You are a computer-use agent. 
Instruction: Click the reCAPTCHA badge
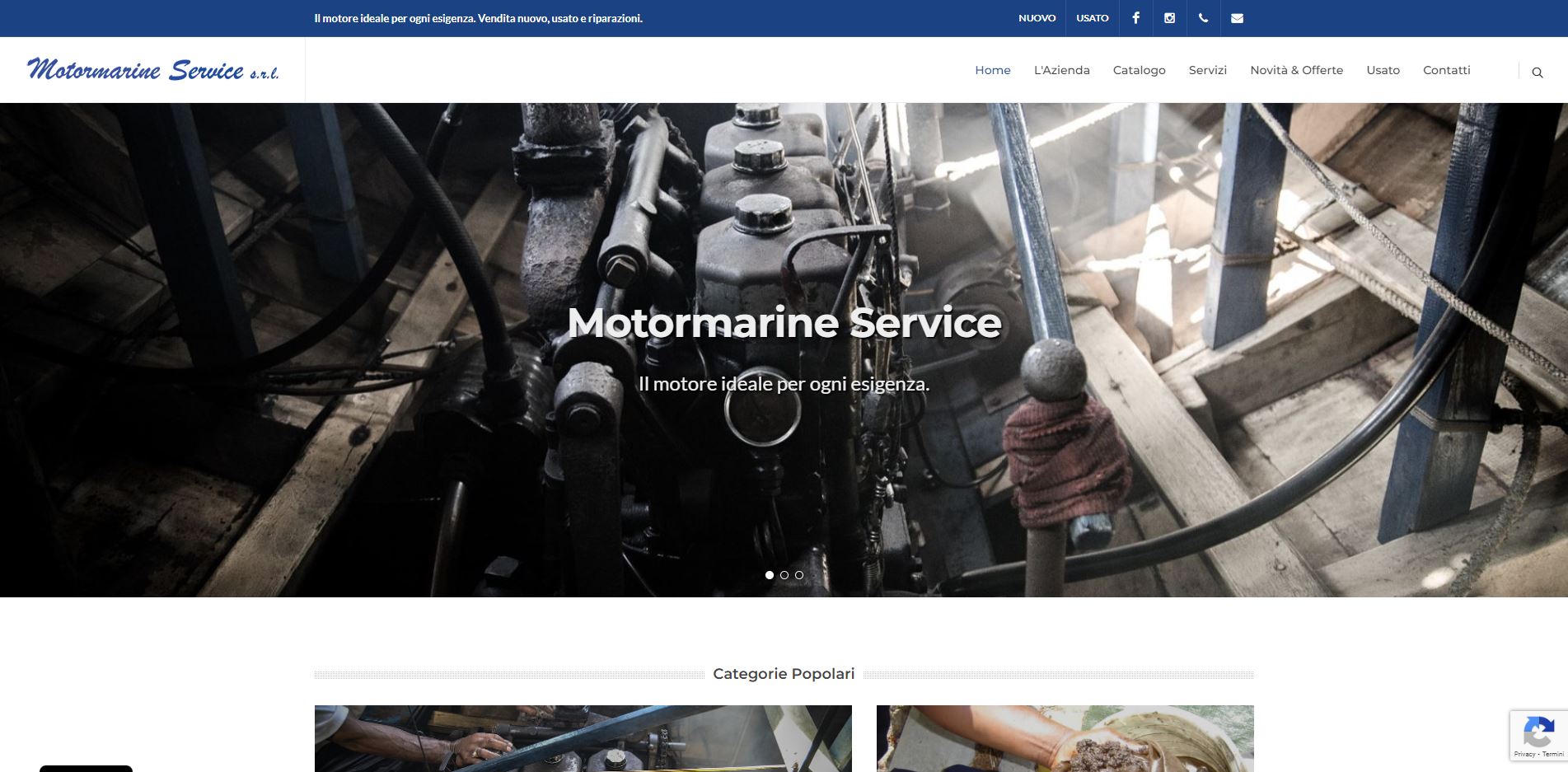(x=1538, y=736)
